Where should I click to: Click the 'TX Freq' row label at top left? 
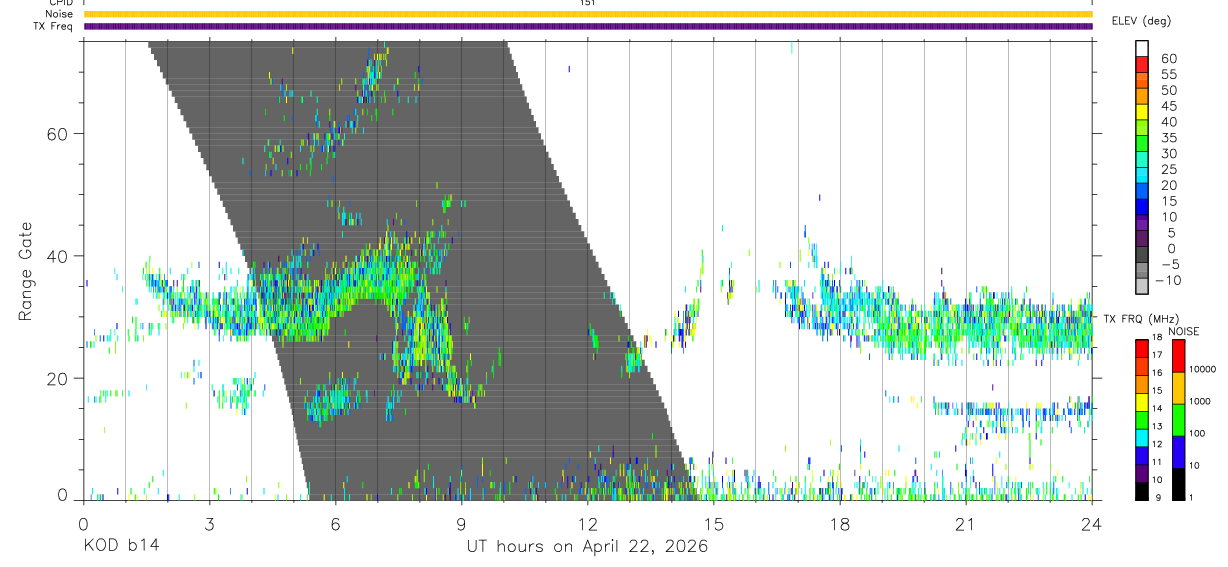54,26
